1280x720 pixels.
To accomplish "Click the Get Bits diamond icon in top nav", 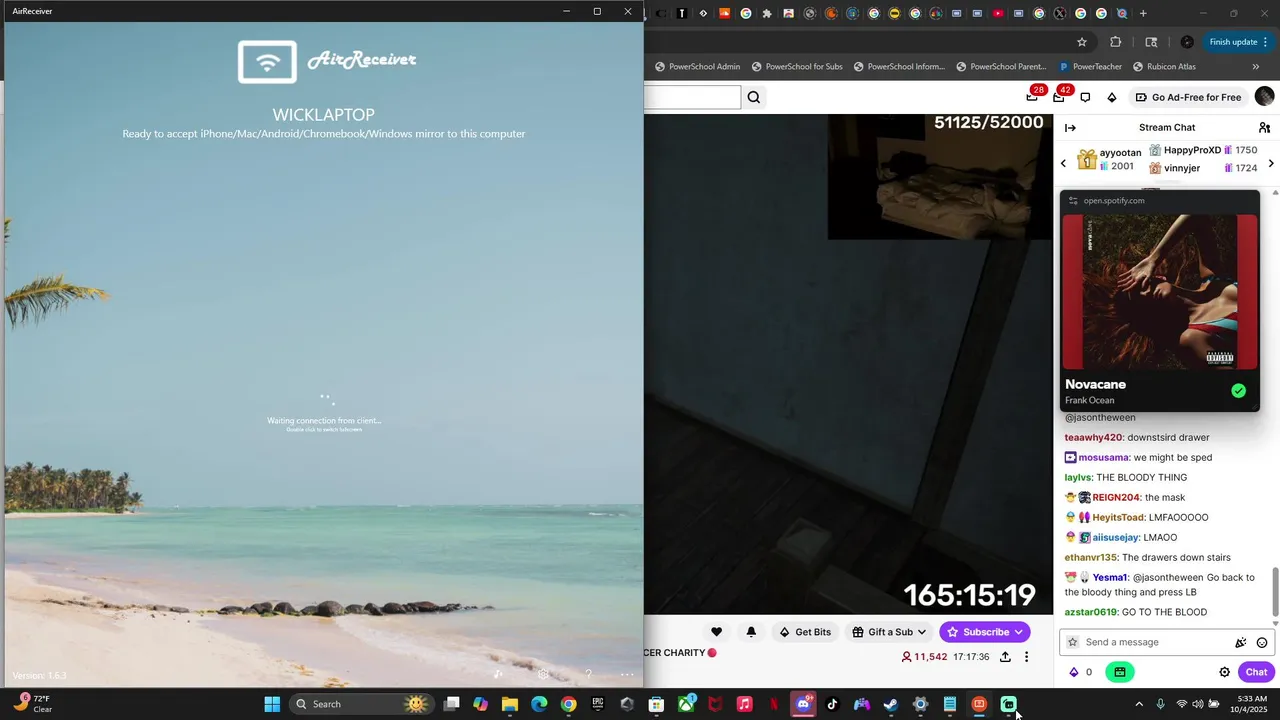I will coord(1112,97).
